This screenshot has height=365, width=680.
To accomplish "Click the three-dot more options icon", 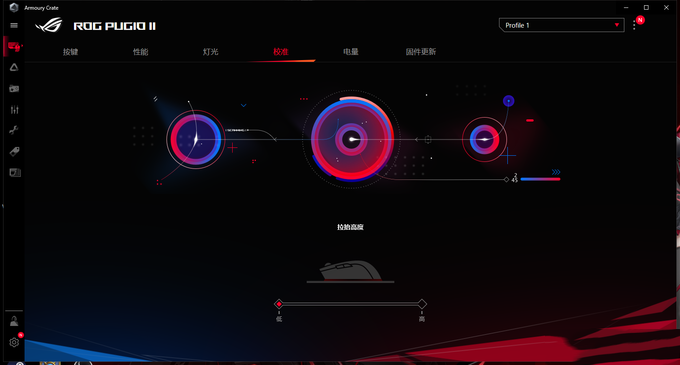I will click(634, 26).
